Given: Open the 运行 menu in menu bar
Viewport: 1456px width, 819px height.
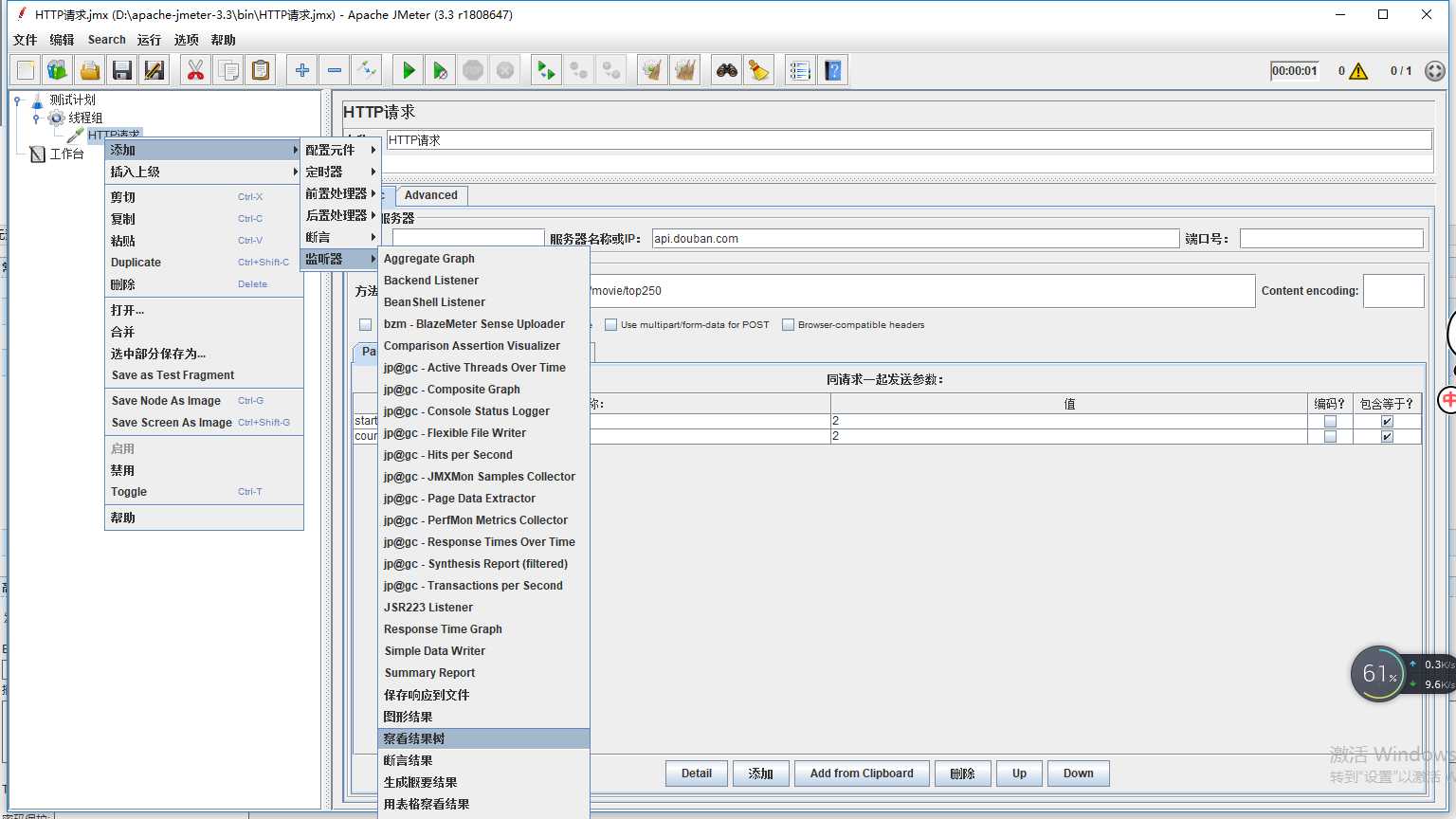Looking at the screenshot, I should (149, 40).
